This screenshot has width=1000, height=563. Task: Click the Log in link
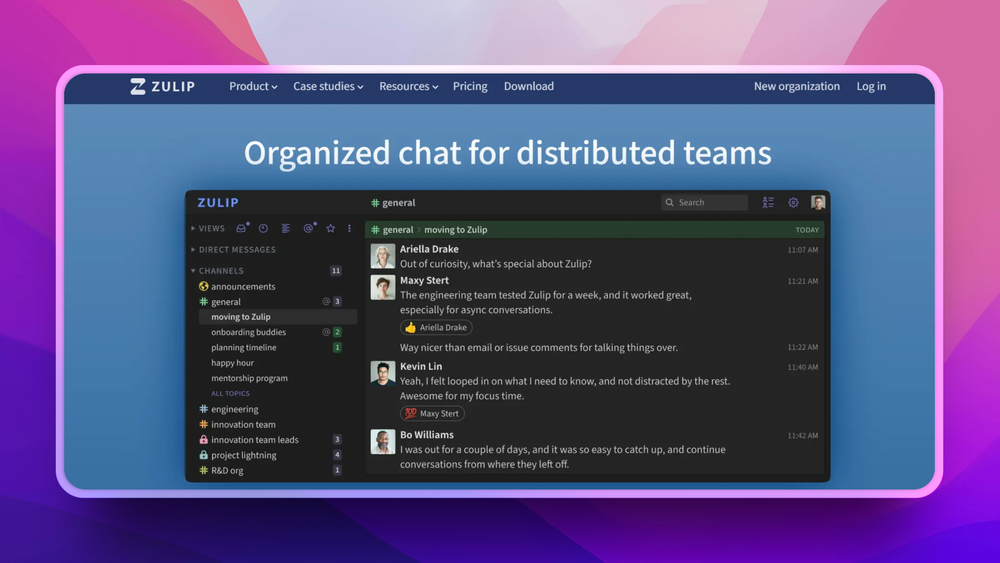pyautogui.click(x=871, y=86)
